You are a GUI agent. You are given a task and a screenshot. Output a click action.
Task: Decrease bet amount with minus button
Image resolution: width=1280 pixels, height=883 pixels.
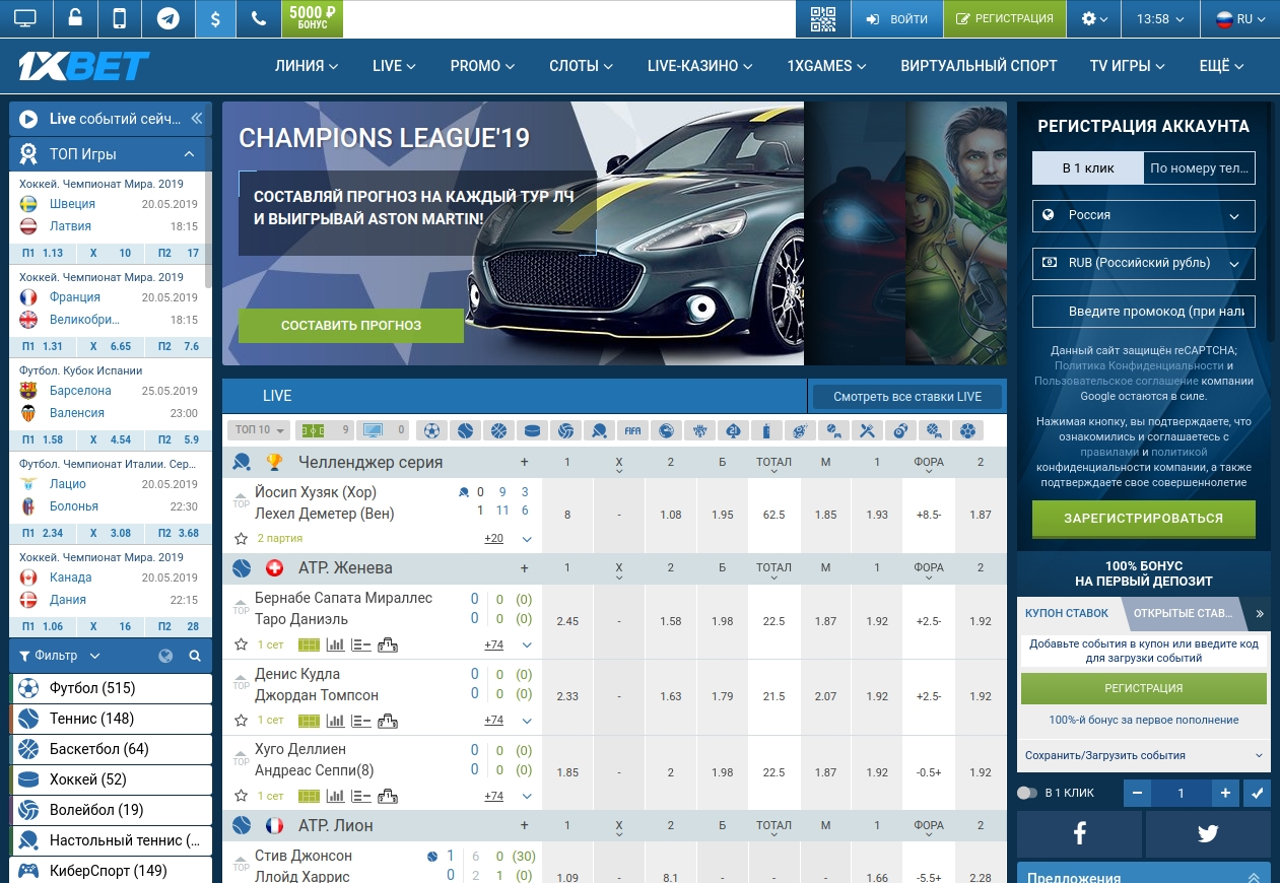tap(1137, 793)
